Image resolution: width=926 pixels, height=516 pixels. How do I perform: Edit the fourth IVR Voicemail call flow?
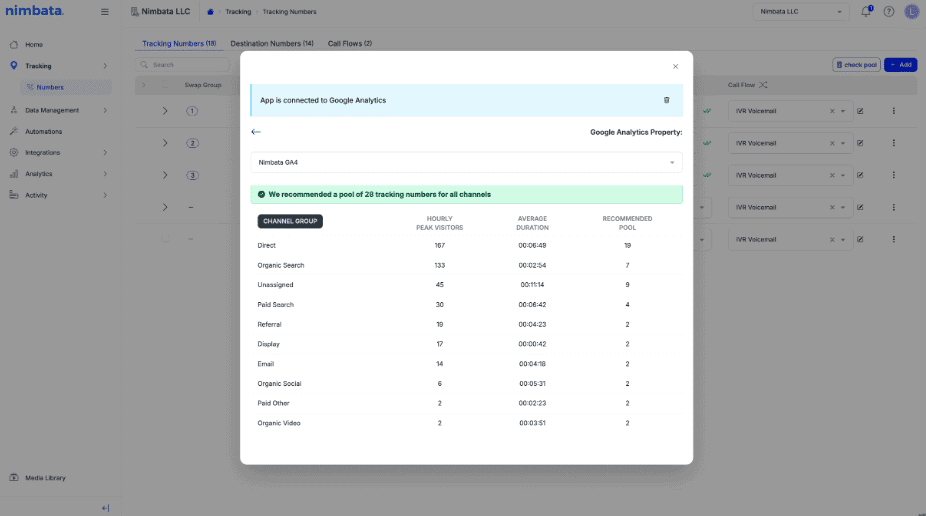coord(860,207)
